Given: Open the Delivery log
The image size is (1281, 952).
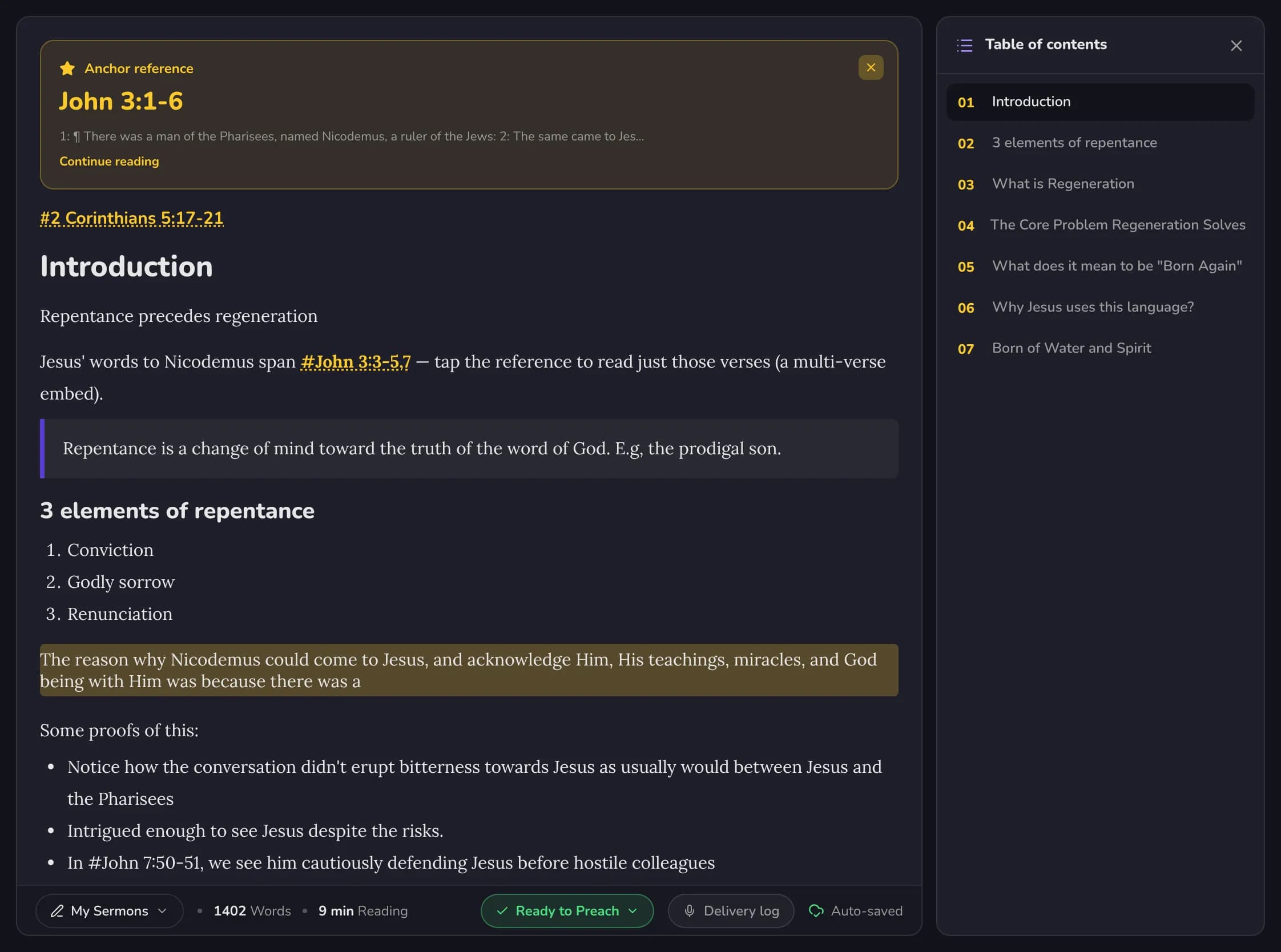Looking at the screenshot, I should [731, 911].
